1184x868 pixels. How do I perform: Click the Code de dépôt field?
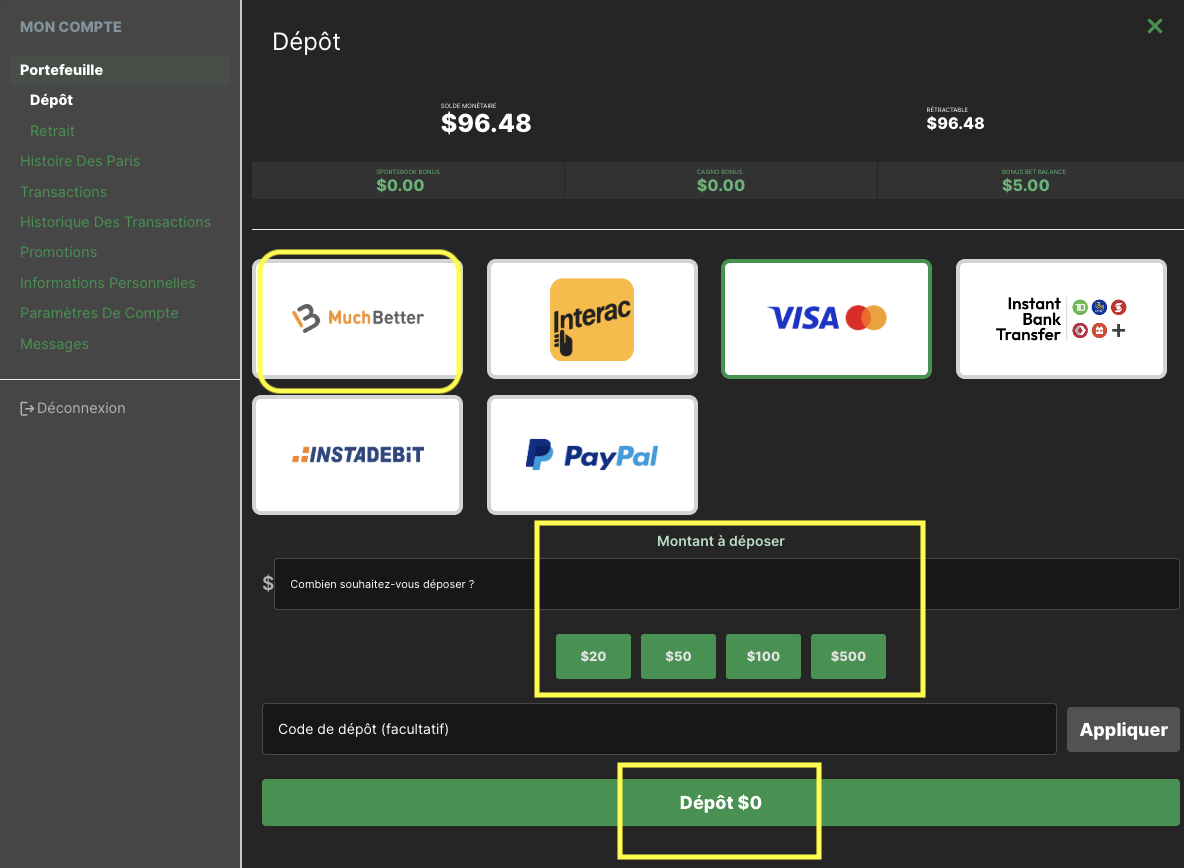tap(658, 730)
